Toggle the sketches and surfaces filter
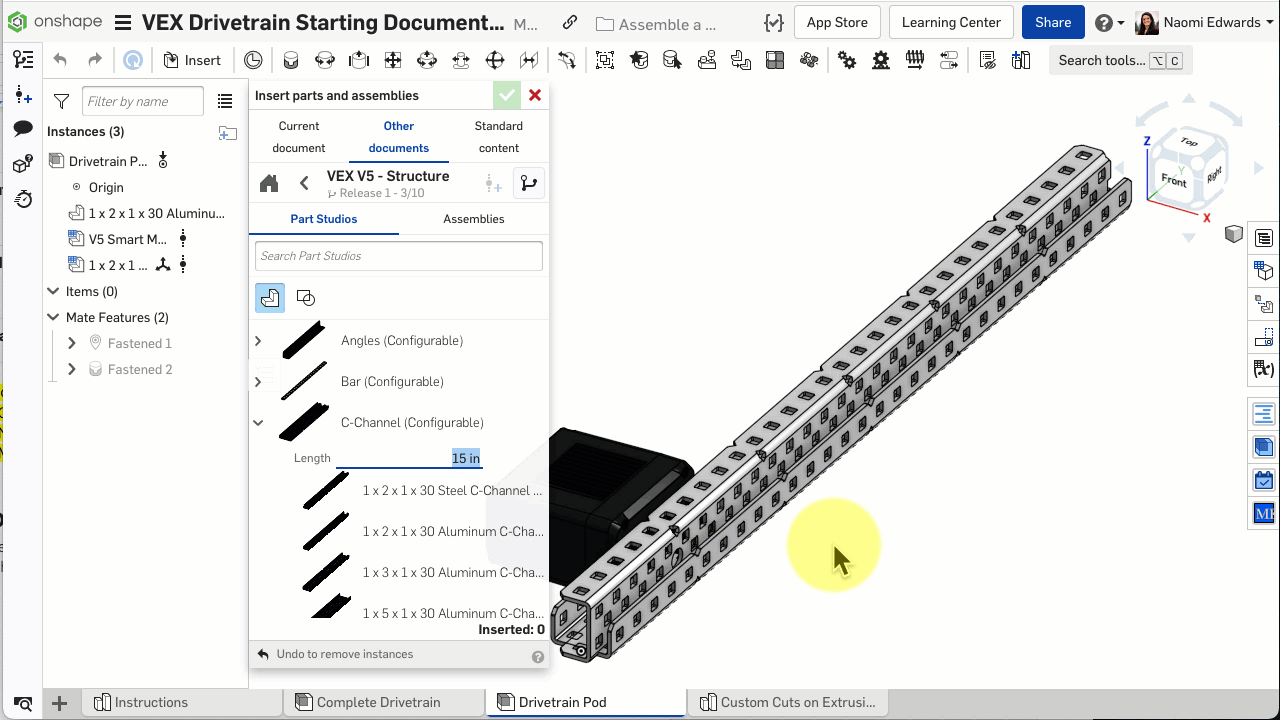The image size is (1280, 720). pyautogui.click(x=306, y=298)
